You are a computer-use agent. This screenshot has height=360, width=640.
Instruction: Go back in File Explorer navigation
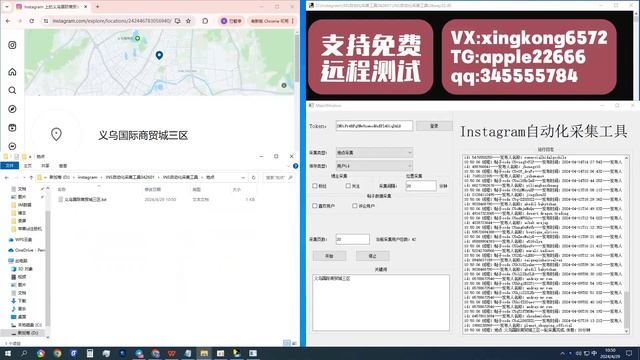[x=7, y=178]
